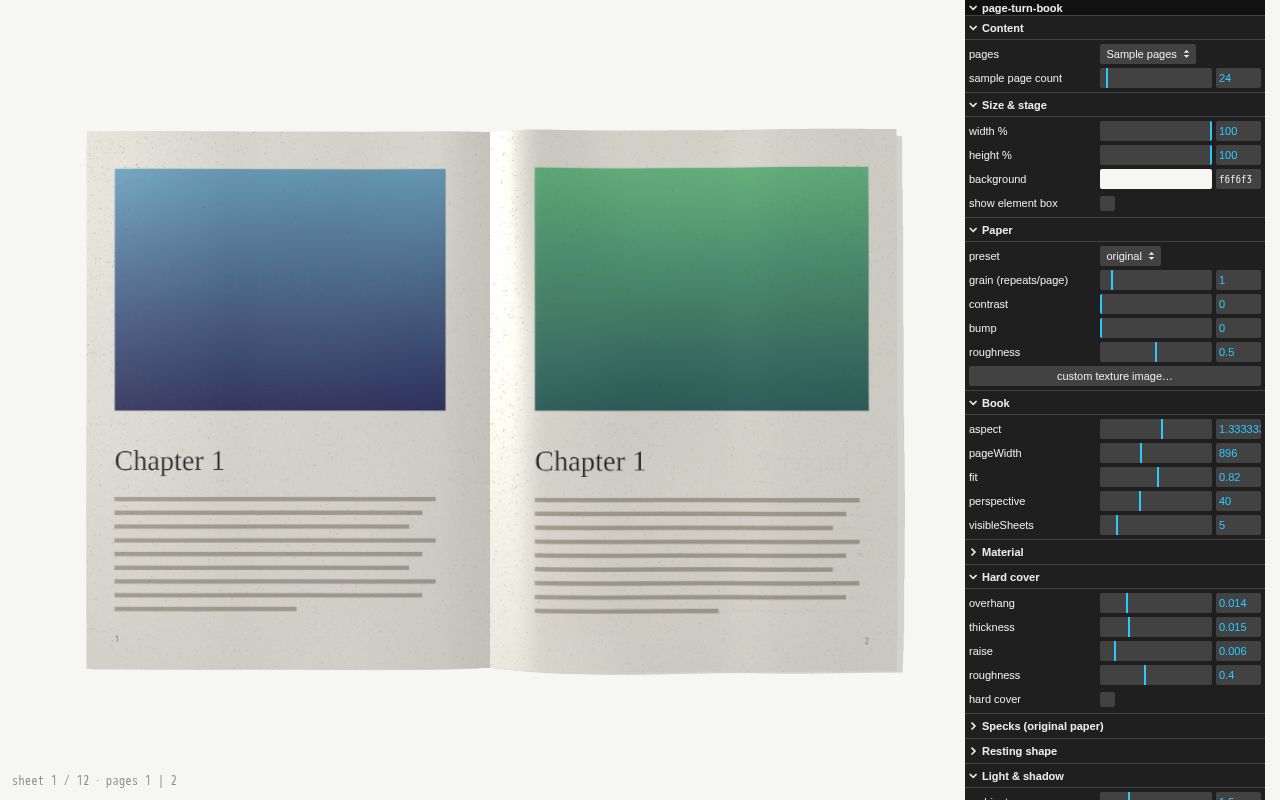Click the left book page with blue image
1280x800 pixels.
pos(288,400)
